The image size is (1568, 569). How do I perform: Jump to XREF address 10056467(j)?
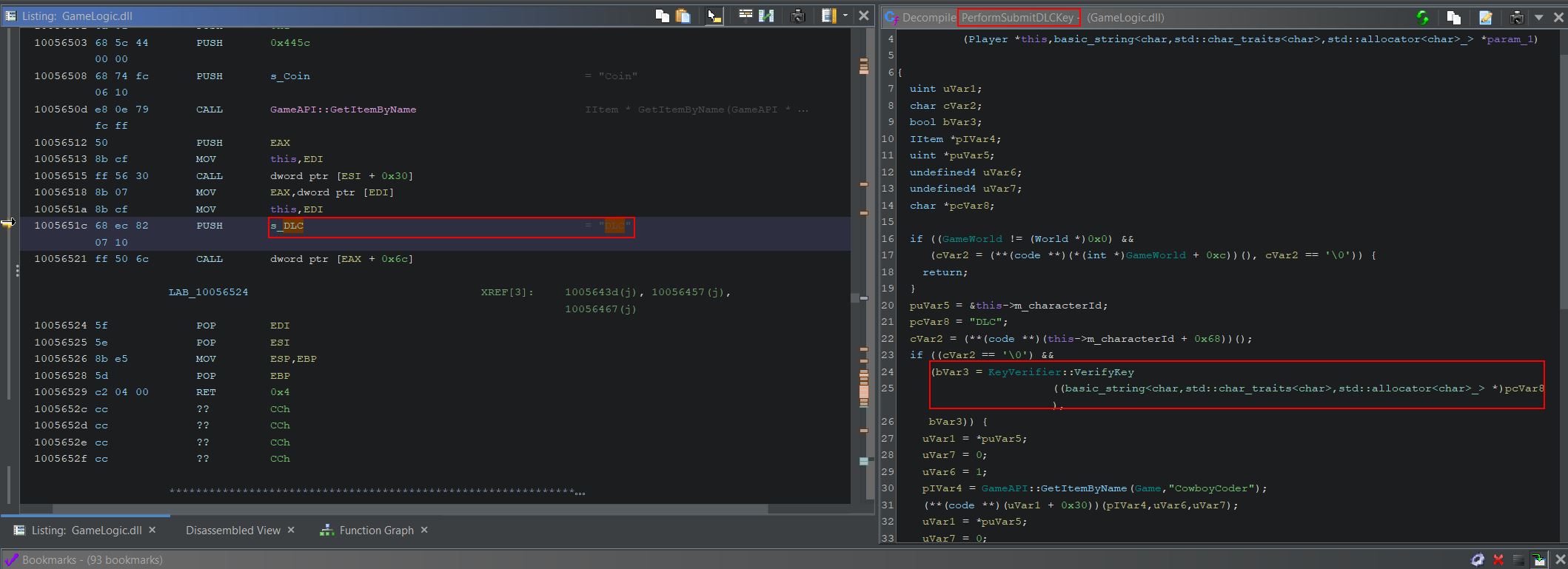(600, 309)
